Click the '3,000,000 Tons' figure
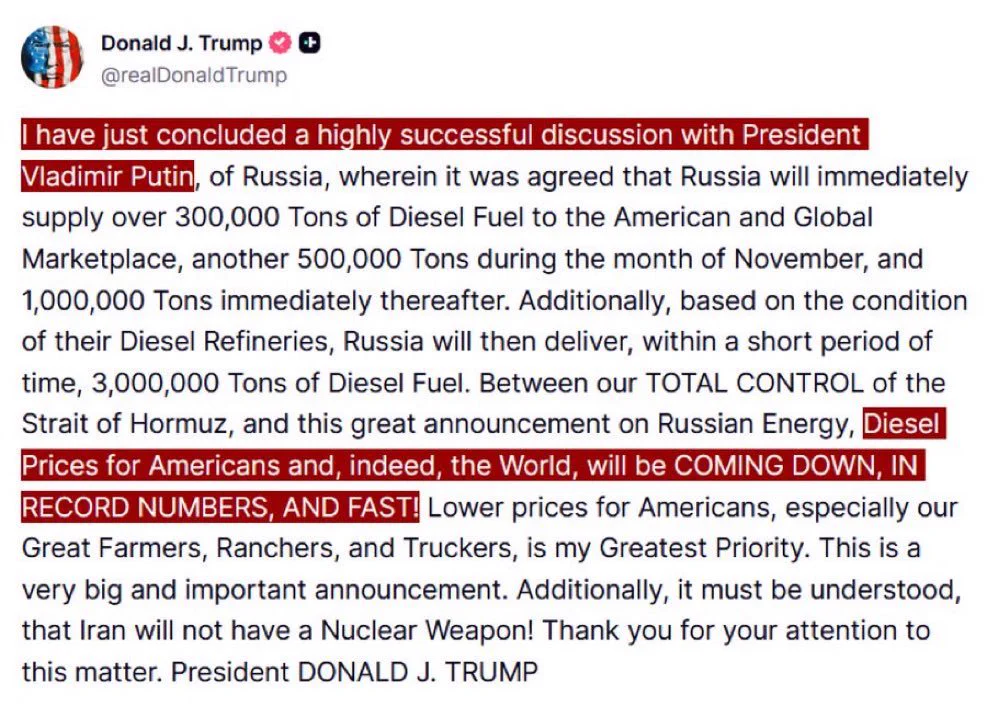 188,382
